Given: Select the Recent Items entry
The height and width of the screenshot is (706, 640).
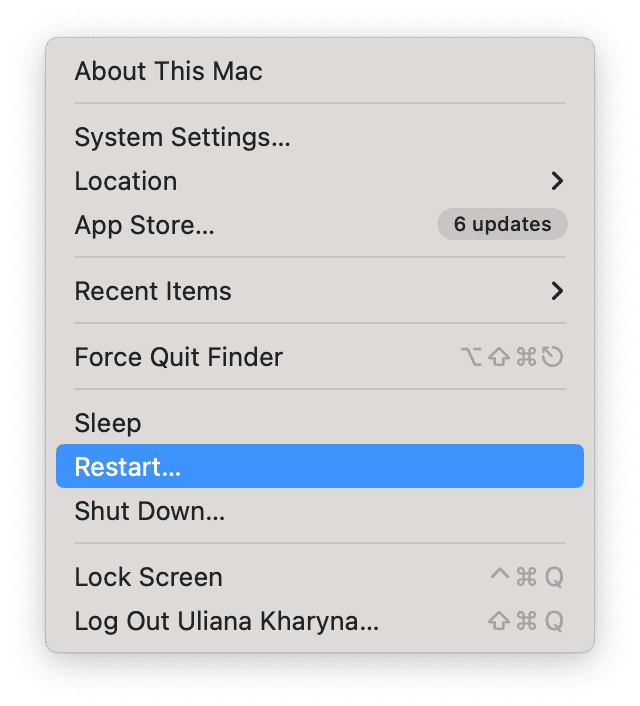Looking at the screenshot, I should [153, 291].
